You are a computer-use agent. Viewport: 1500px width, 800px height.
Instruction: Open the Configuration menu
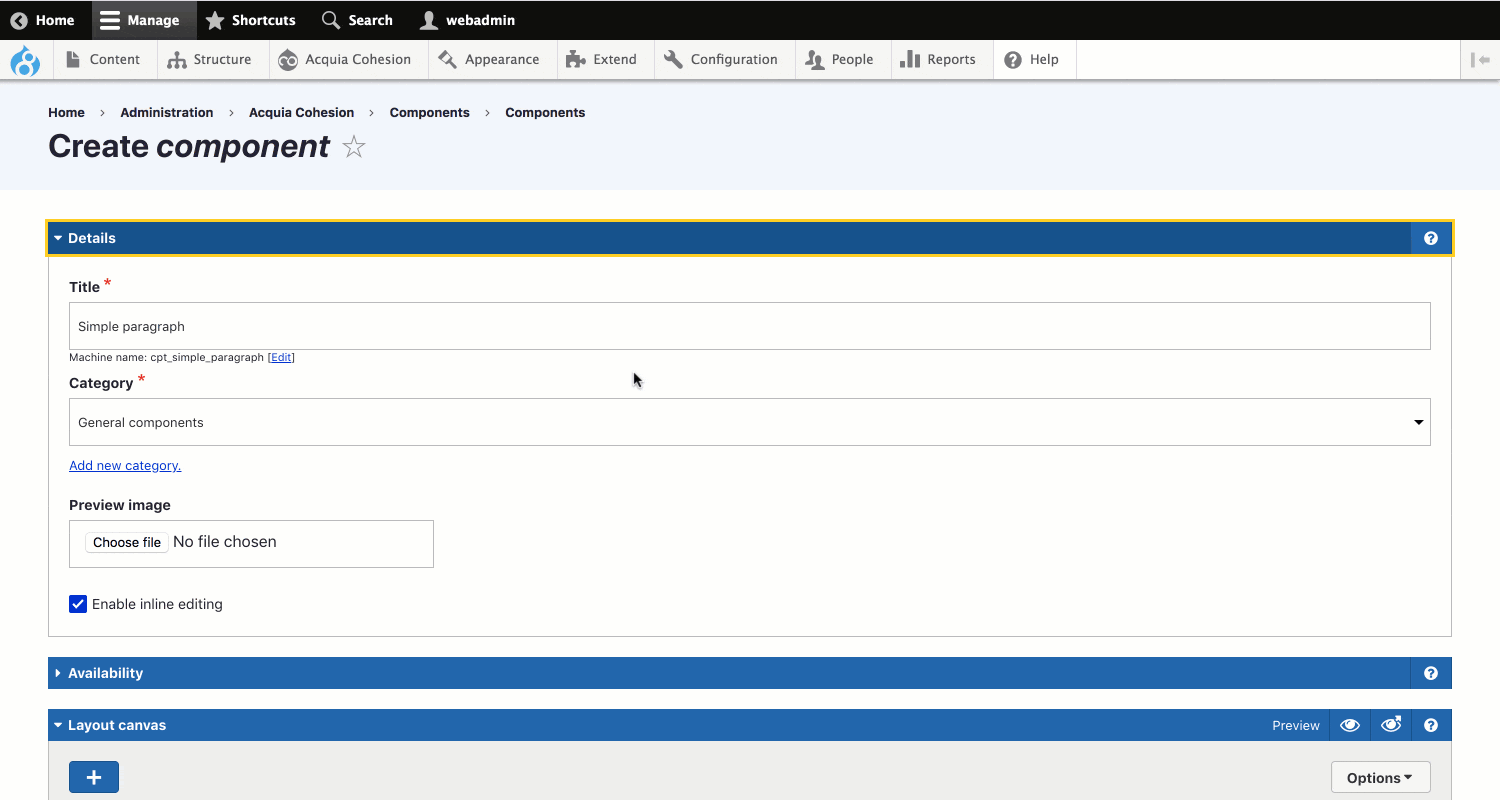coord(720,60)
